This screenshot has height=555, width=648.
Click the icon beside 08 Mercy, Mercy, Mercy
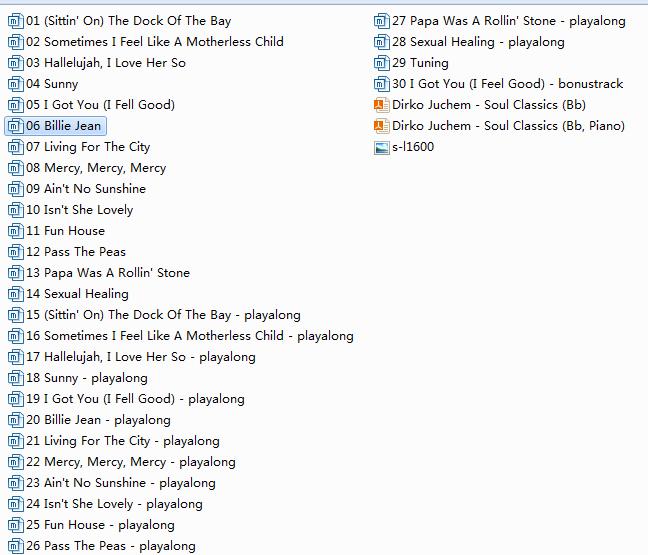tap(16, 168)
